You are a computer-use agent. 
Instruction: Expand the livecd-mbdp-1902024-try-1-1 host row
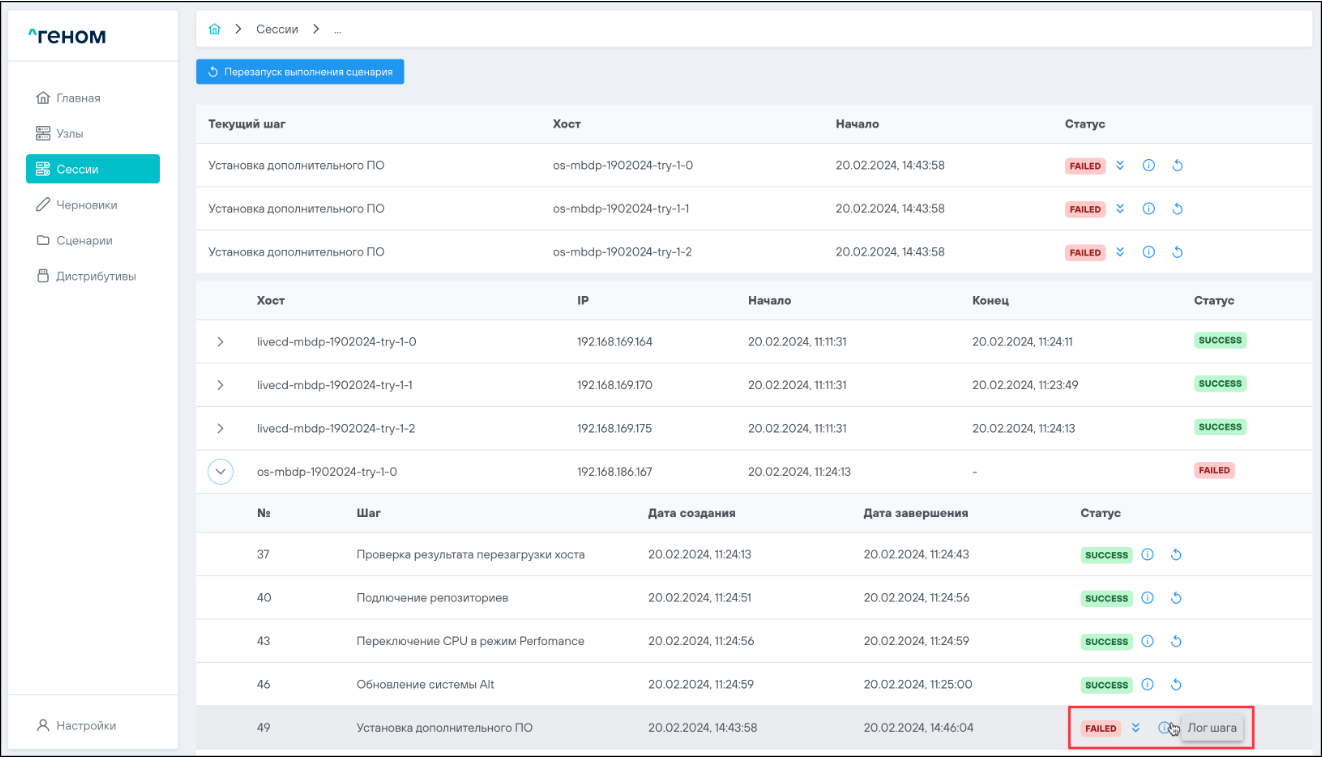220,385
